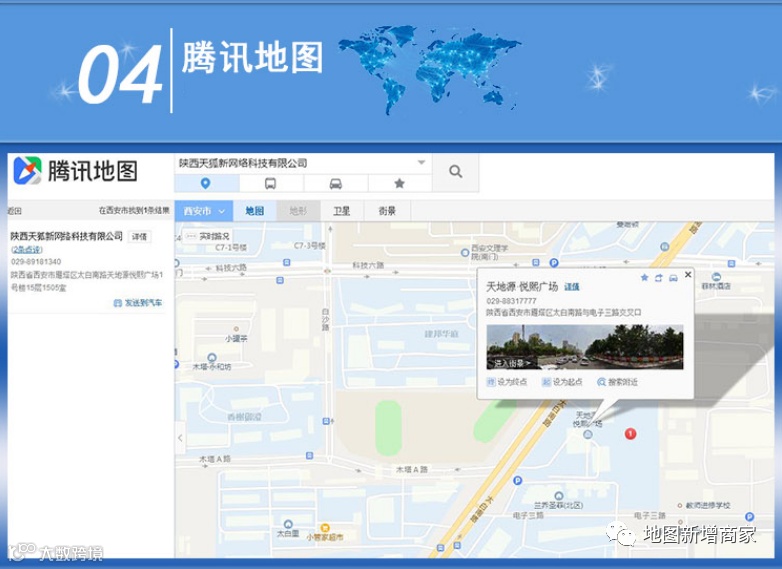The image size is (782, 569).
Task: Expand the search box history arrow
Action: tap(421, 163)
